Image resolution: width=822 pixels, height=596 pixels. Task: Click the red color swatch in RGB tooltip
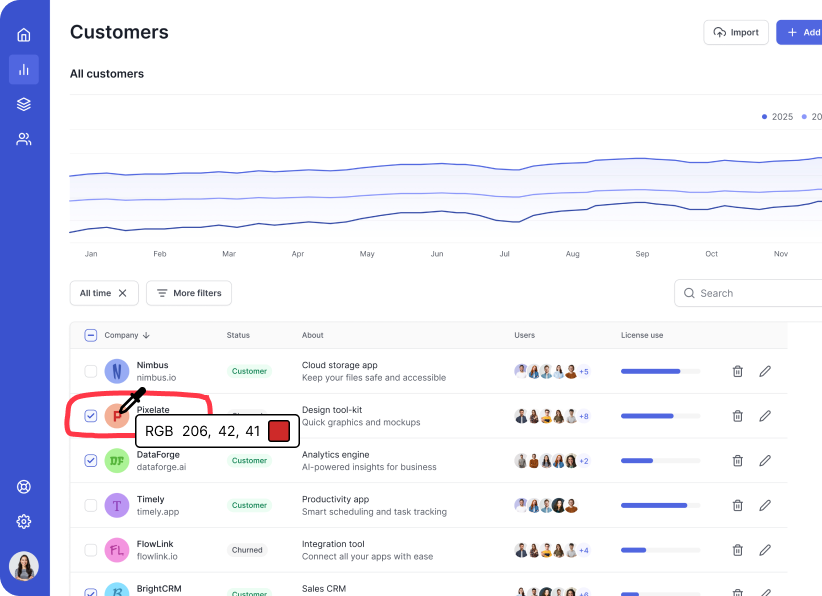[279, 431]
